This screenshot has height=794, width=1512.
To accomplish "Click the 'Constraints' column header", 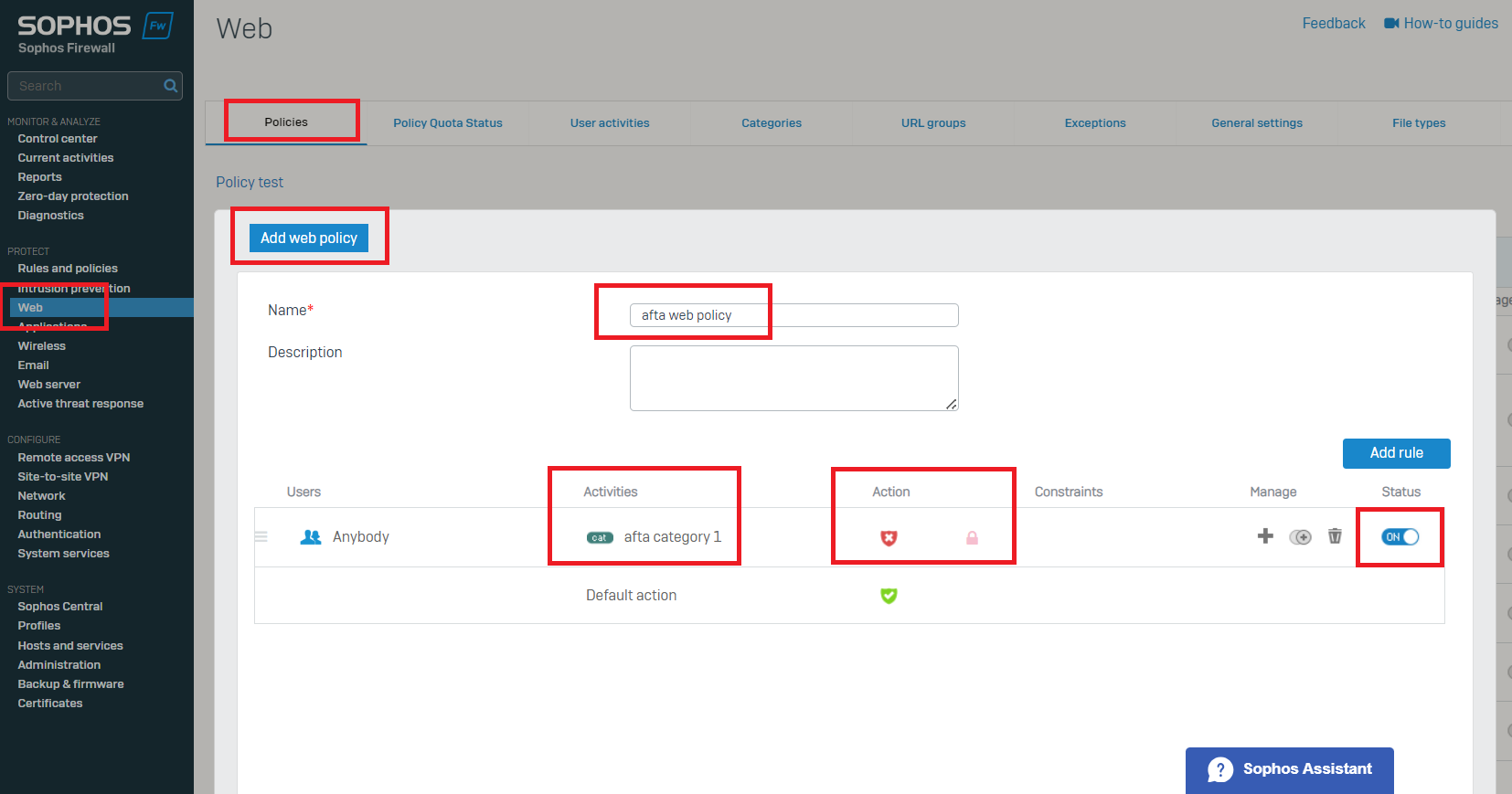I will click(x=1069, y=492).
